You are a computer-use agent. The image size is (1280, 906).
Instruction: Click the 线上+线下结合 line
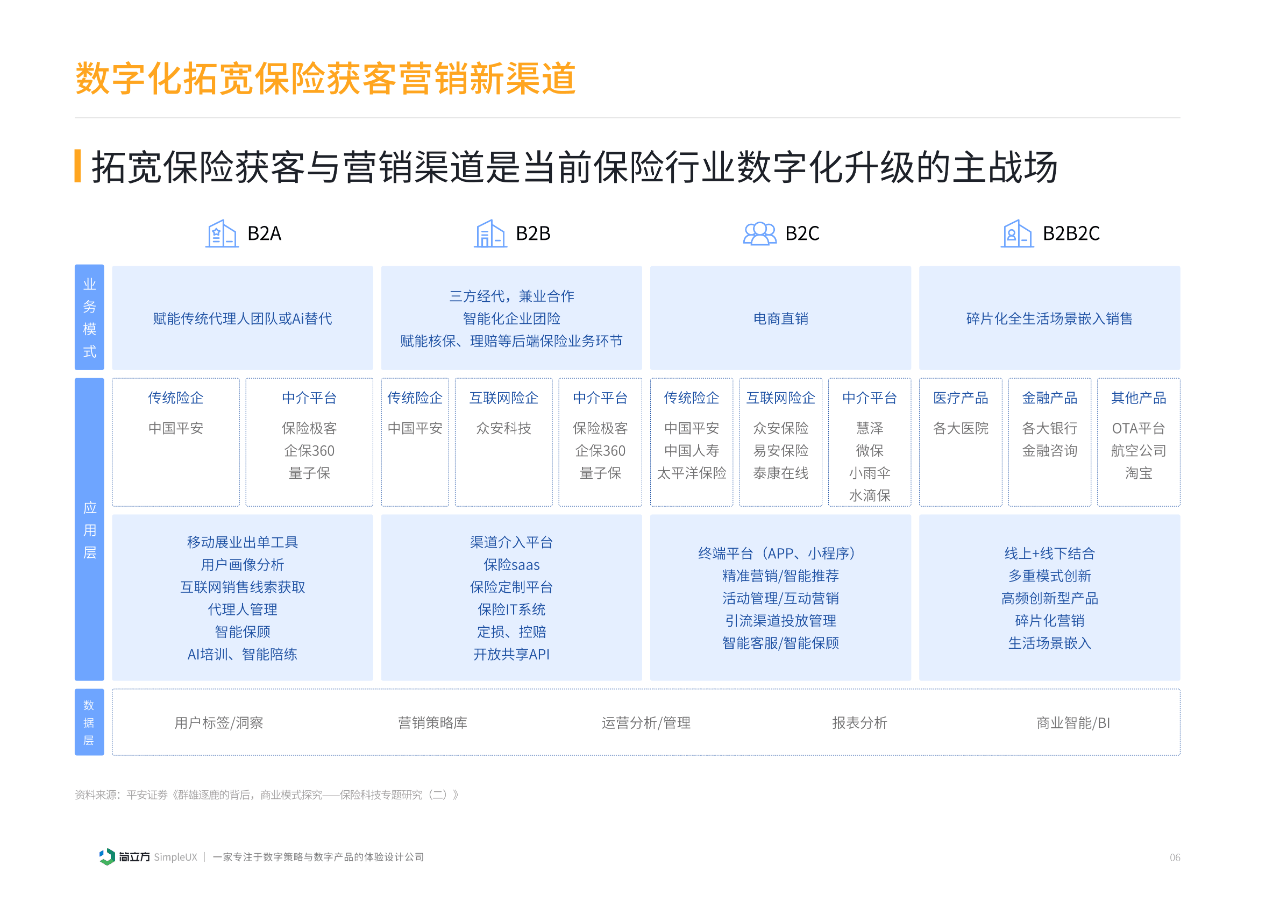[1049, 553]
